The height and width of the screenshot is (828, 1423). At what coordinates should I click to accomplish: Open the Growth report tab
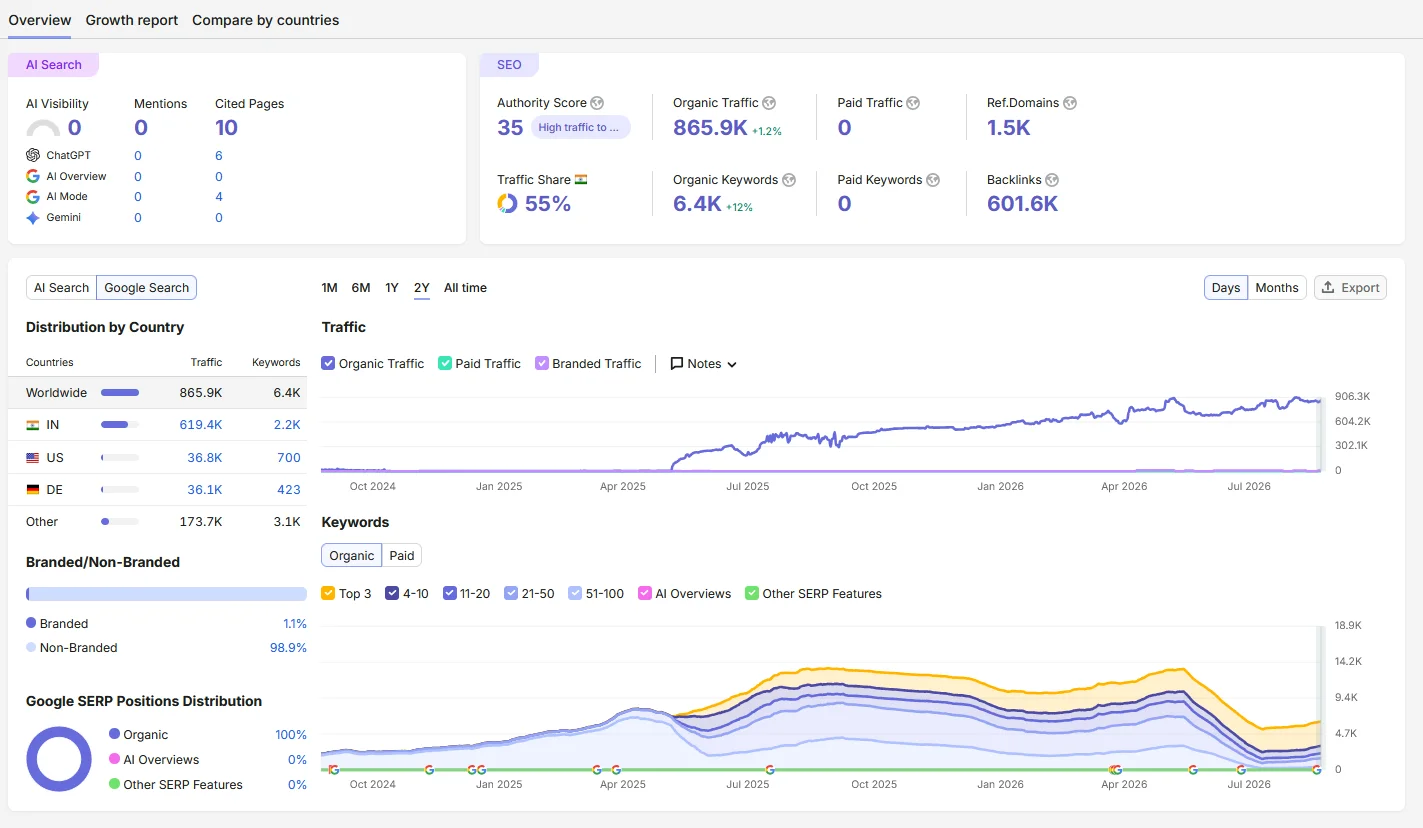(132, 20)
